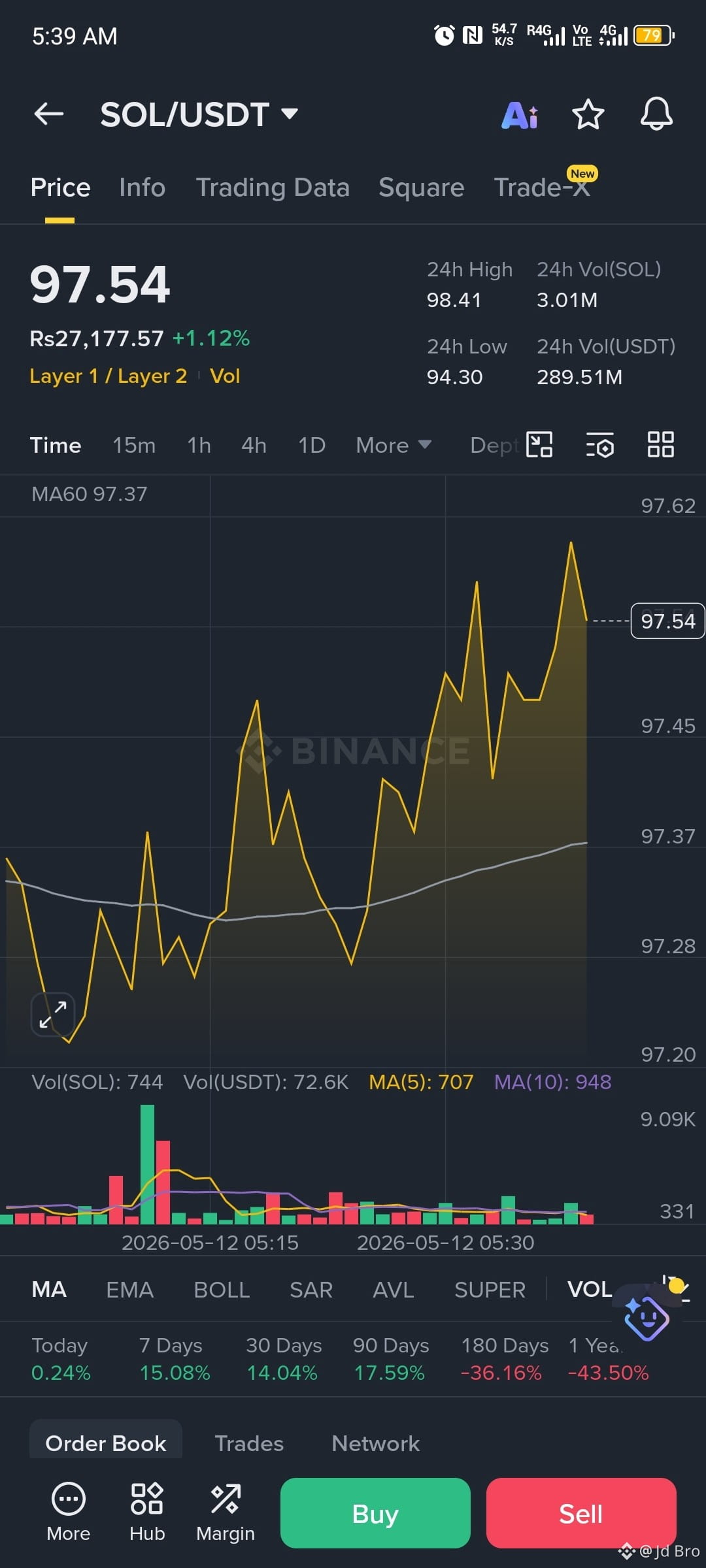Tap the alarm clock status icon
Screen dimensions: 706x1568
point(445,35)
